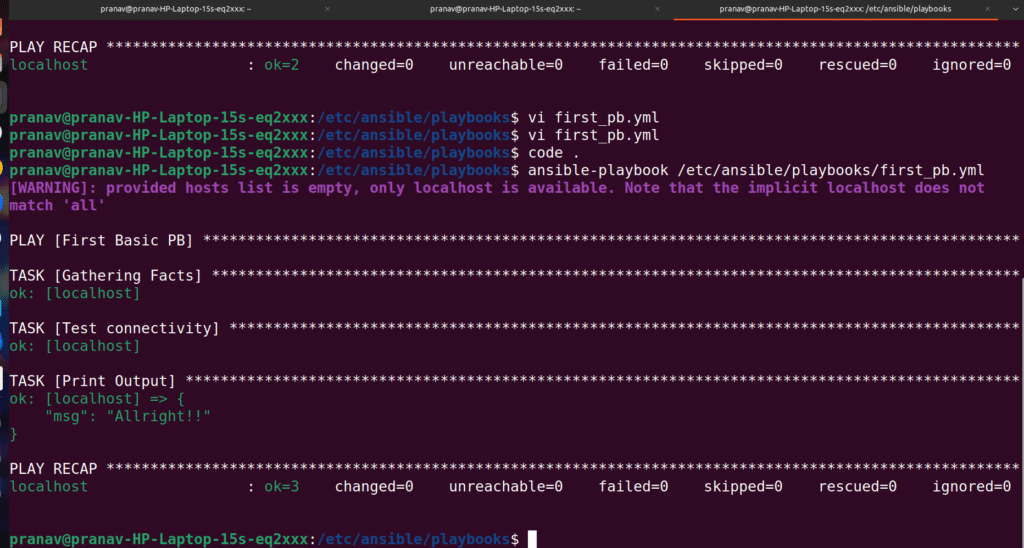Click the 'TASK [Print Output]' line
Viewport: 1024px width, 548px height.
coord(92,381)
